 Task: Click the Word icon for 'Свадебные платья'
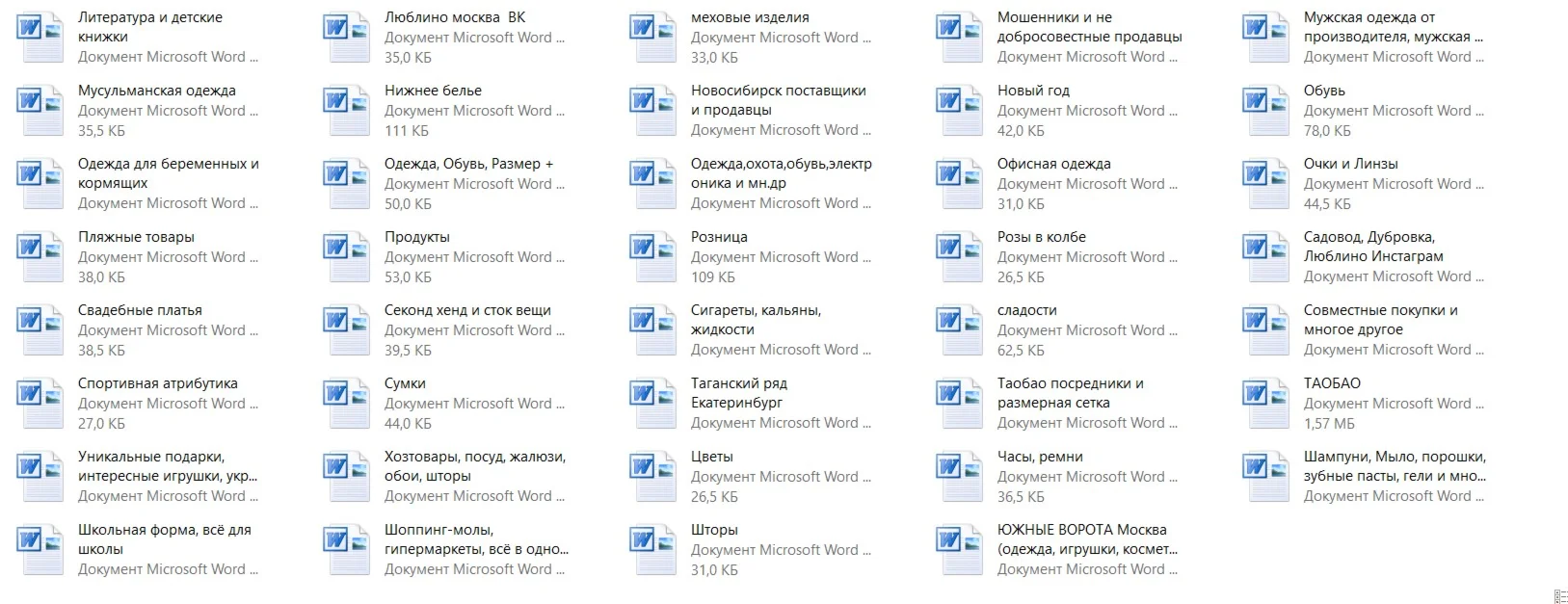click(x=40, y=330)
